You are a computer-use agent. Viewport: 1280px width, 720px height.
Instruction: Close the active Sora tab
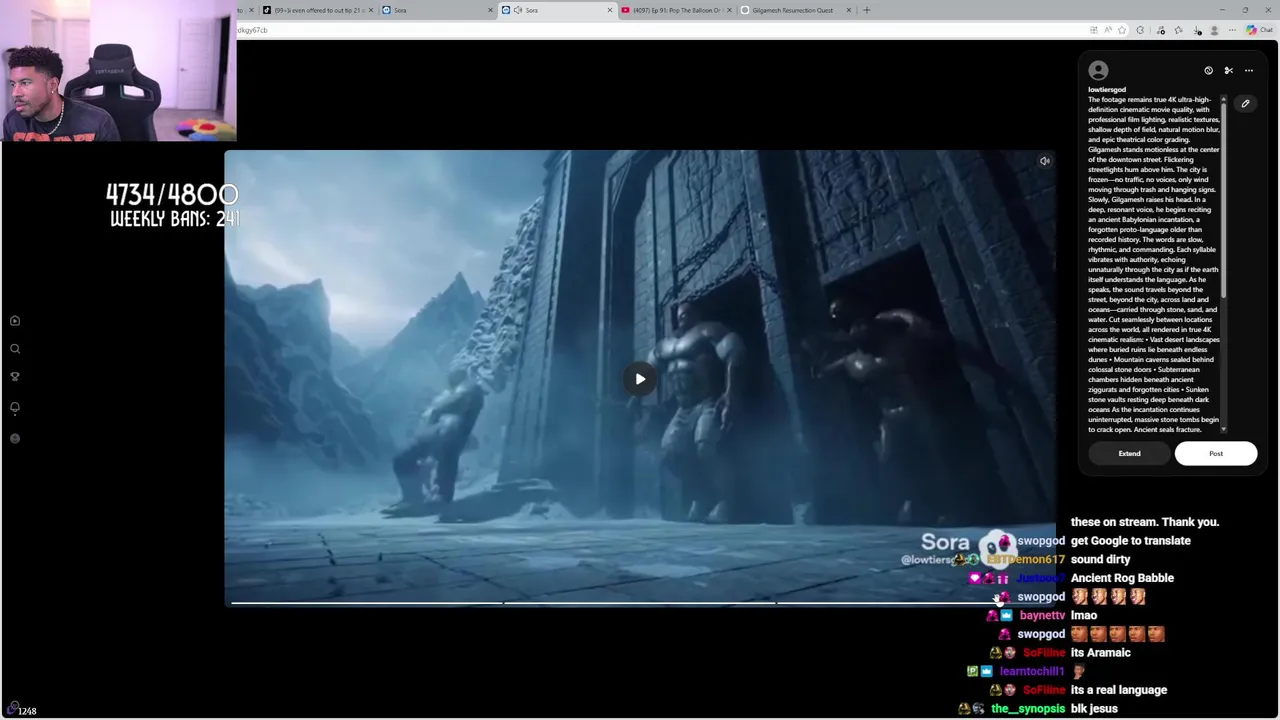[609, 10]
